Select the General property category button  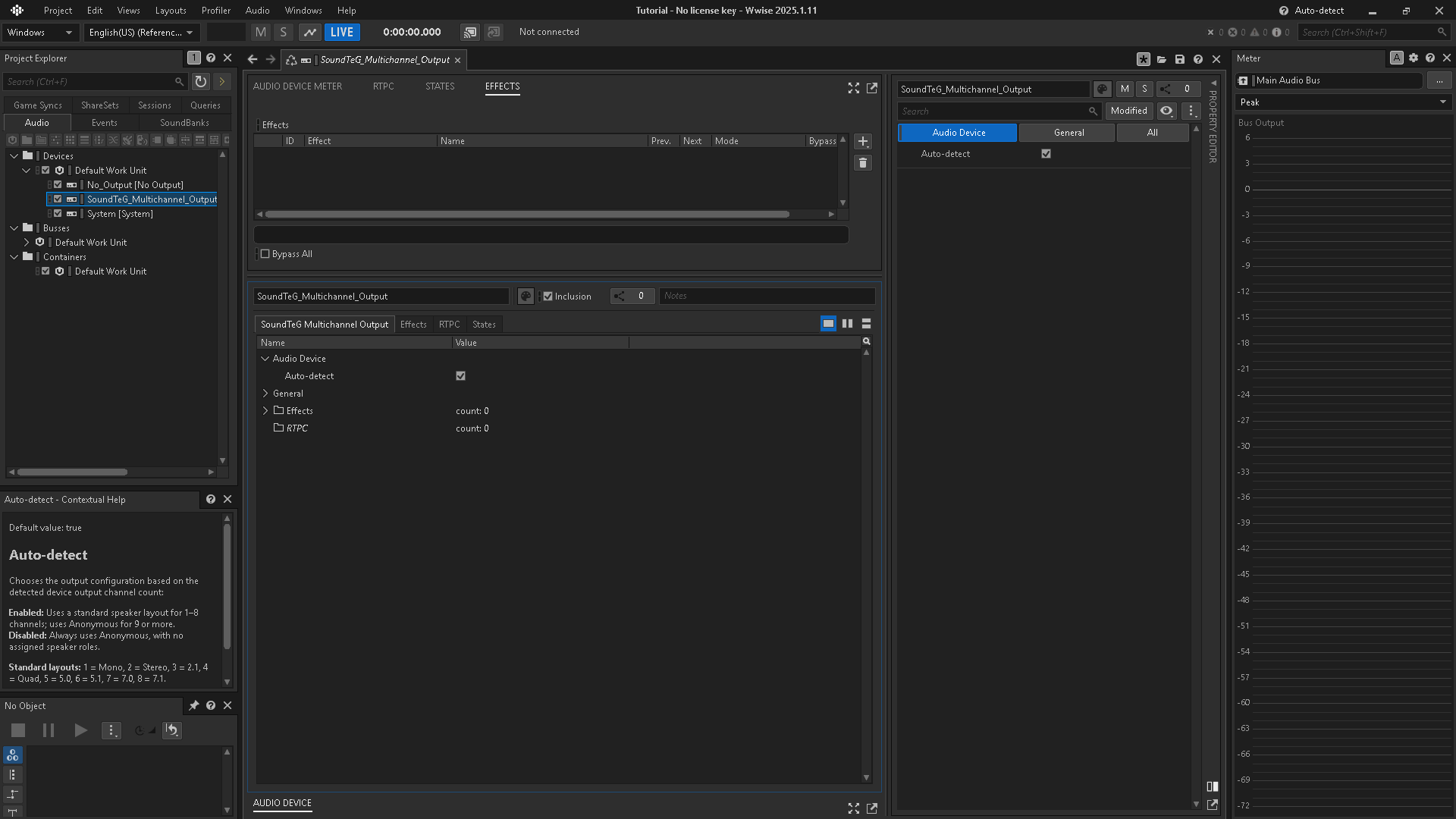click(x=1068, y=133)
